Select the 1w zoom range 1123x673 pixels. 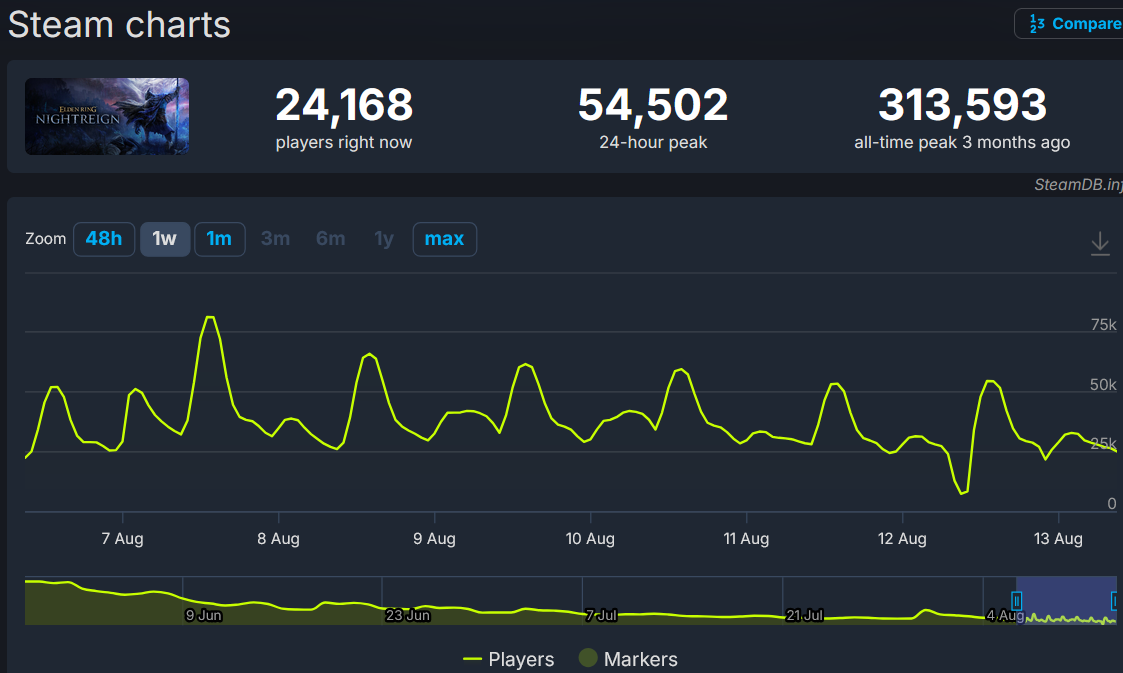(x=165, y=238)
